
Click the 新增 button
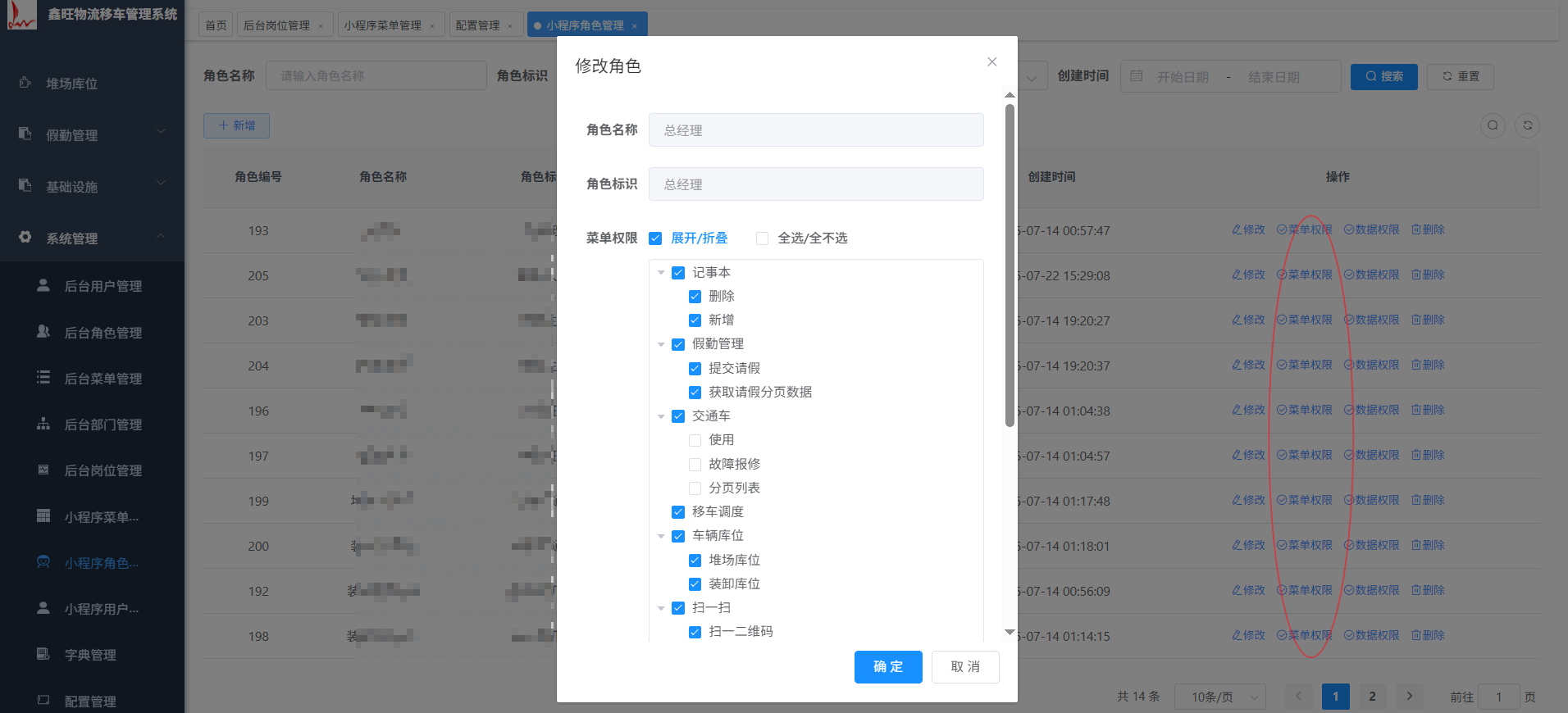[236, 125]
